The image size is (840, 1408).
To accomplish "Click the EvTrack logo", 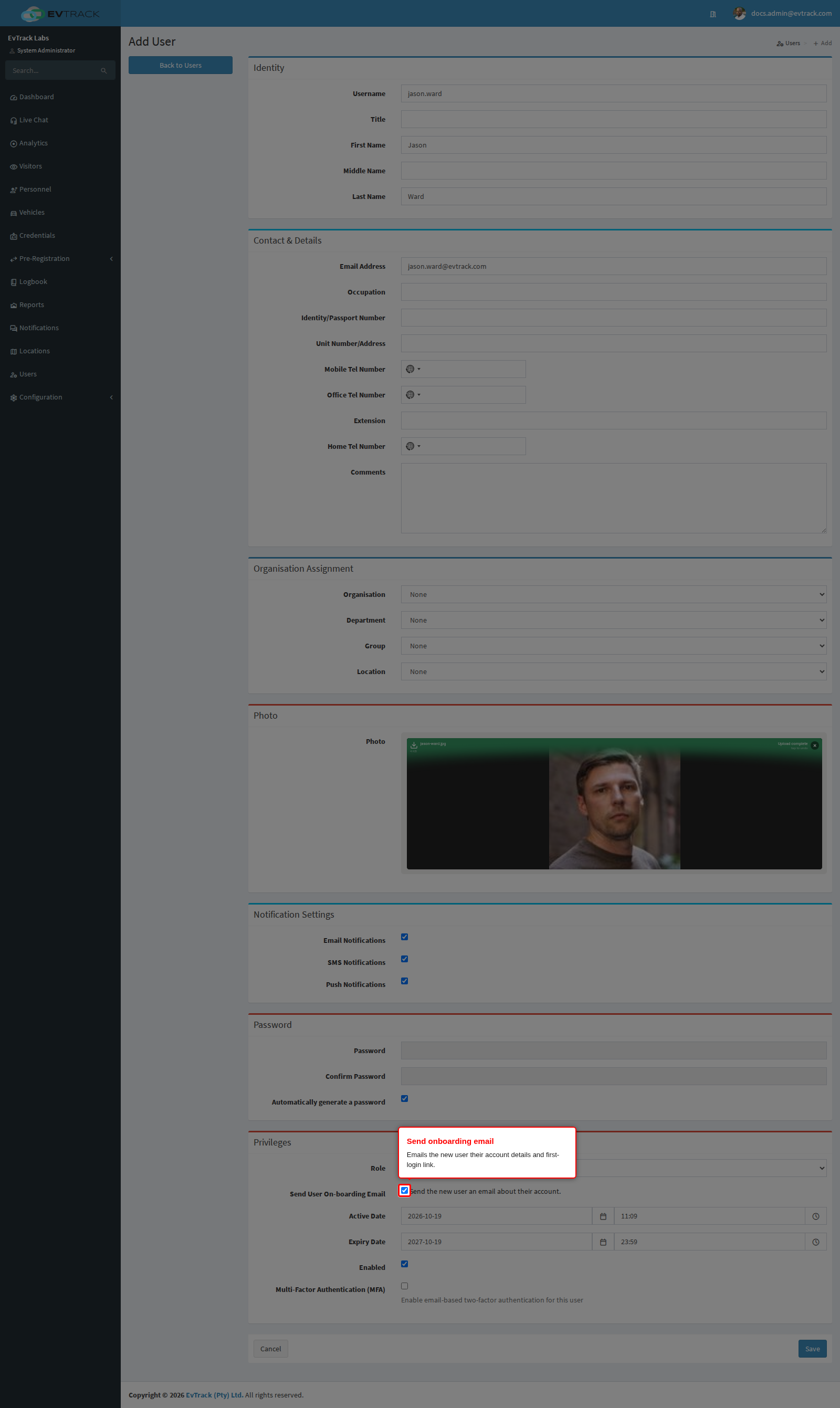I will click(x=60, y=14).
